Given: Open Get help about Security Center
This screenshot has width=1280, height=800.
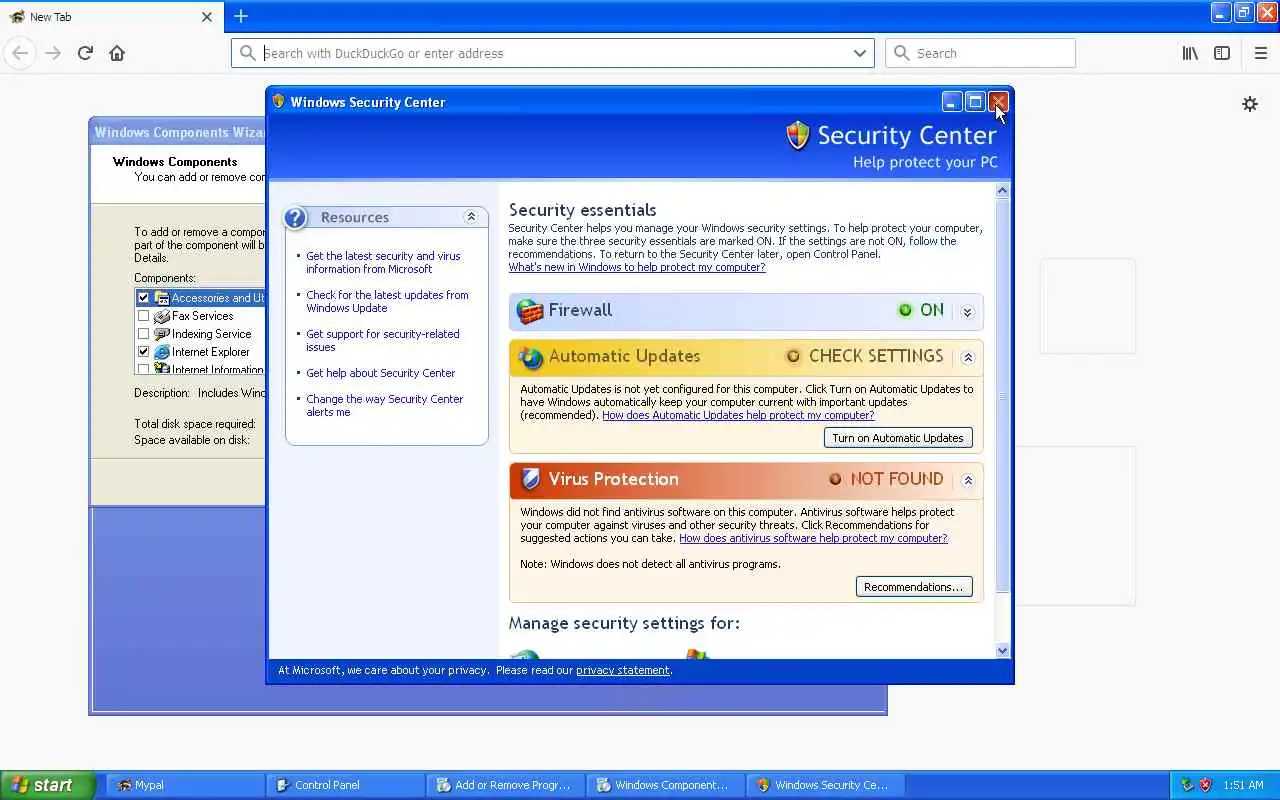Looking at the screenshot, I should (x=380, y=373).
